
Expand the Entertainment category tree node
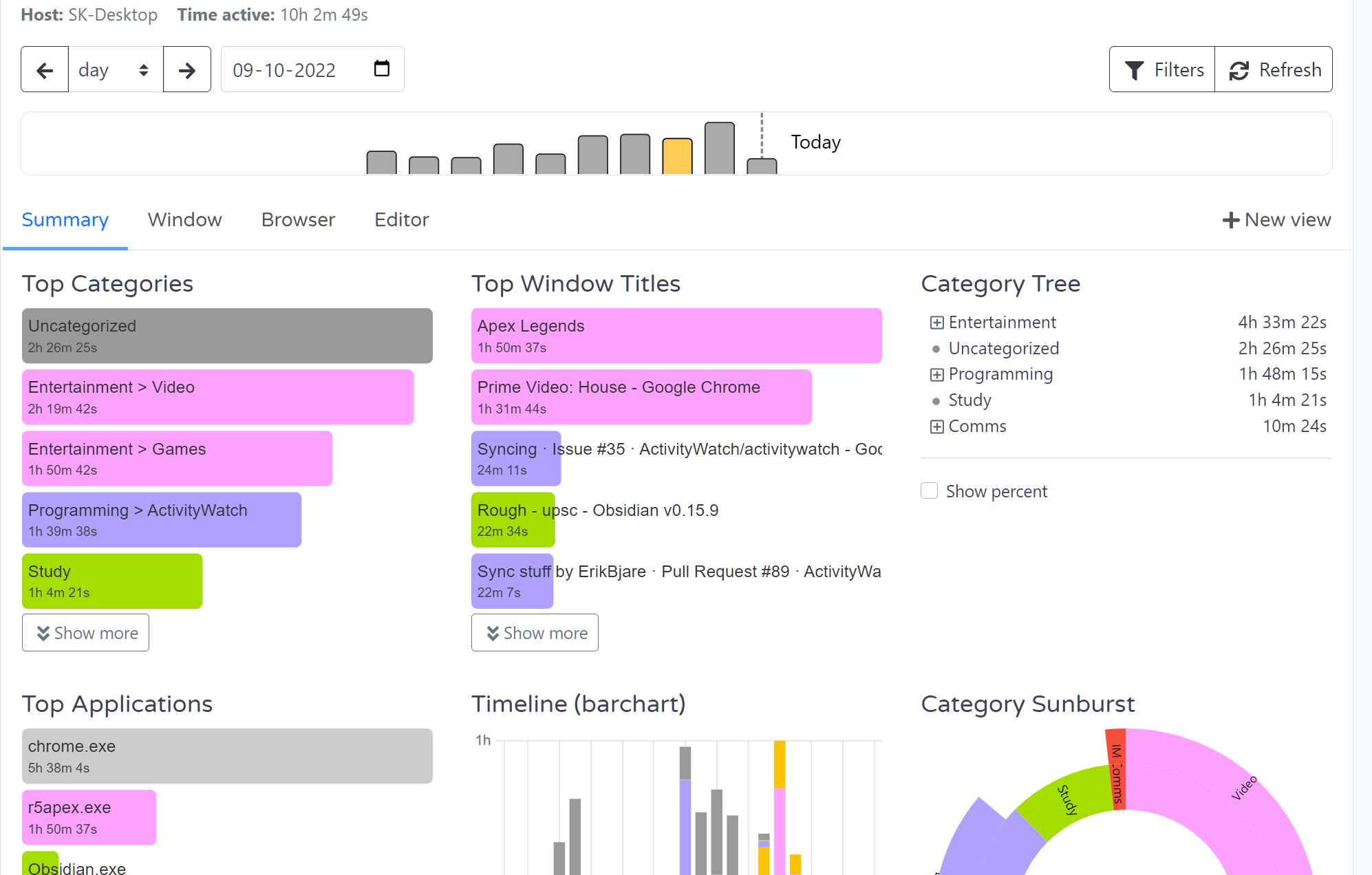936,323
